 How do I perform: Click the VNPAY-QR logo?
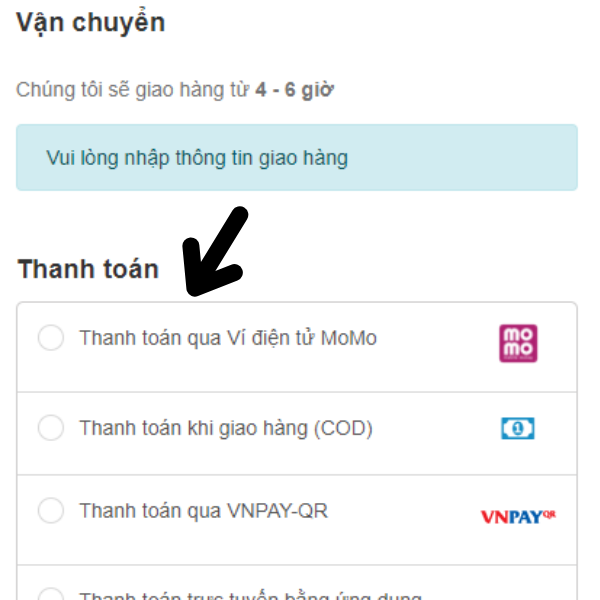point(517,516)
